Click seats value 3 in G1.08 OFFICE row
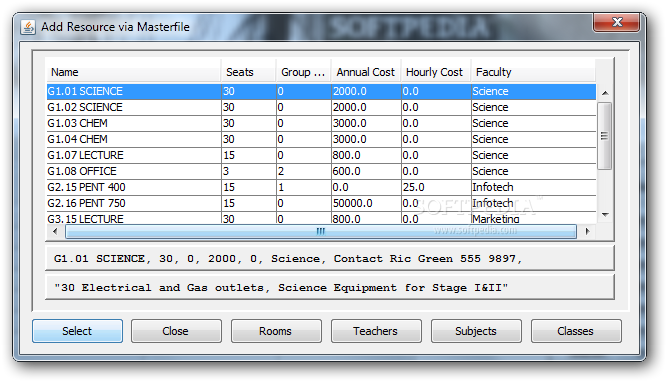The image size is (667, 382). click(248, 171)
